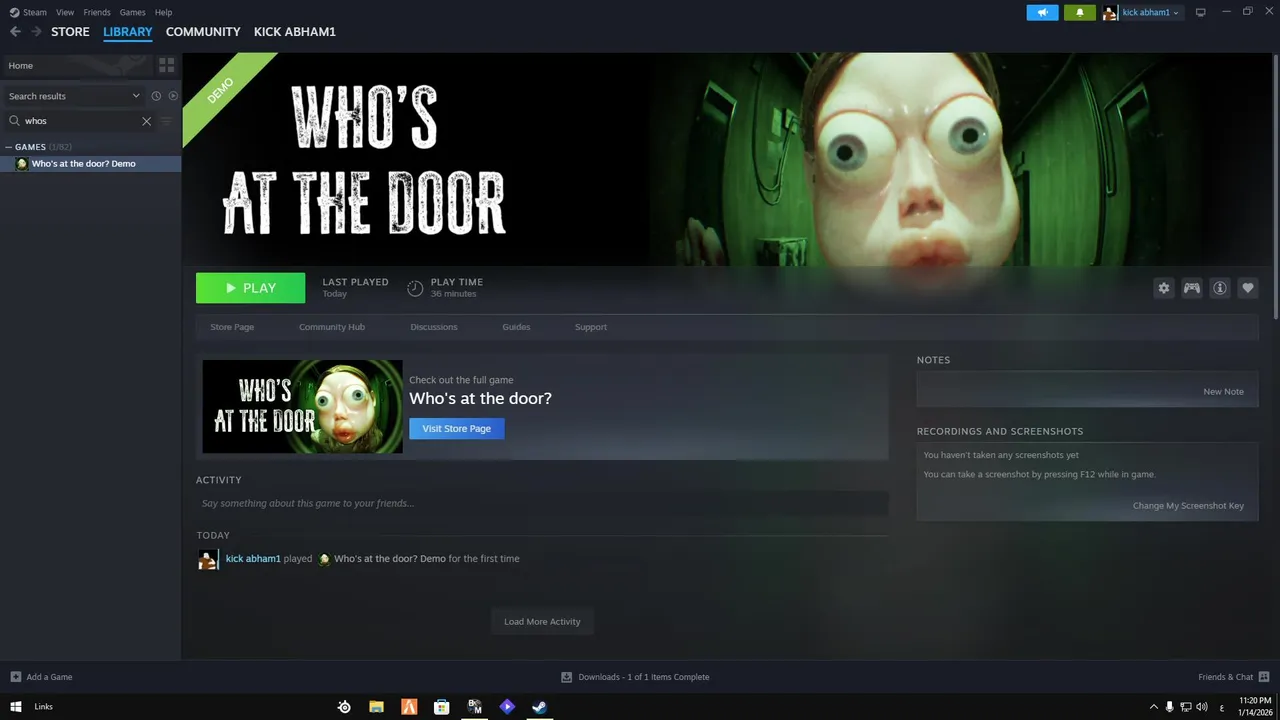Open the Games menu
Viewport: 1280px width, 720px height.
(132, 12)
